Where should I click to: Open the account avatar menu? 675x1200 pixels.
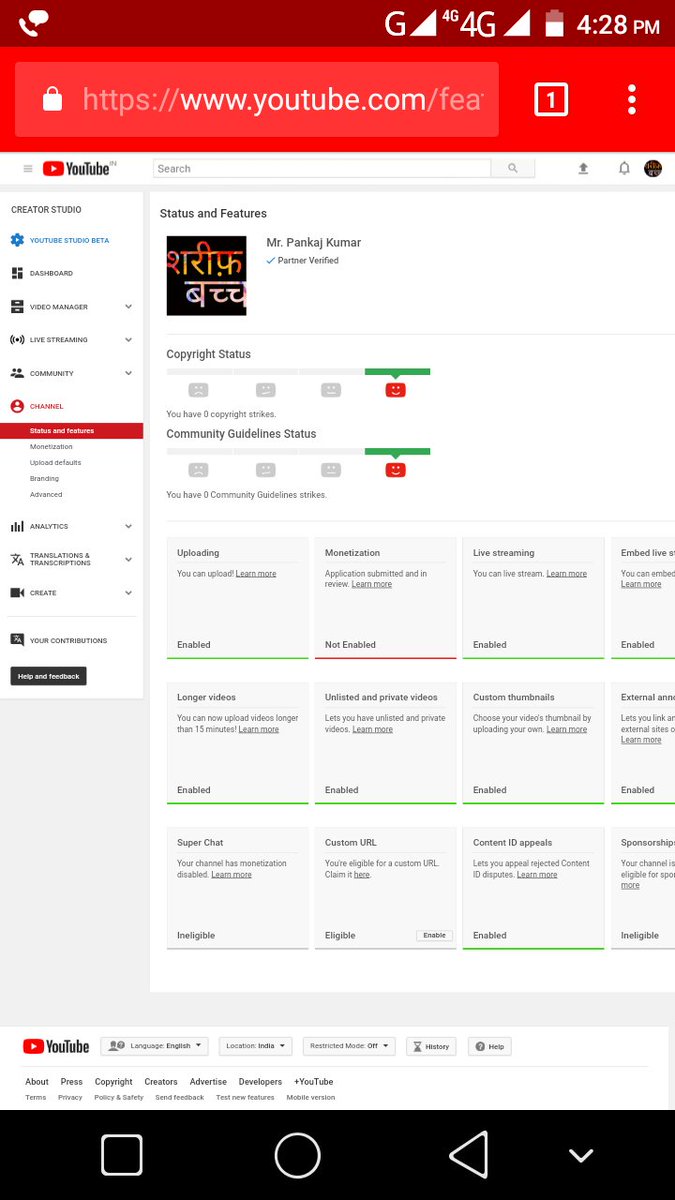653,169
